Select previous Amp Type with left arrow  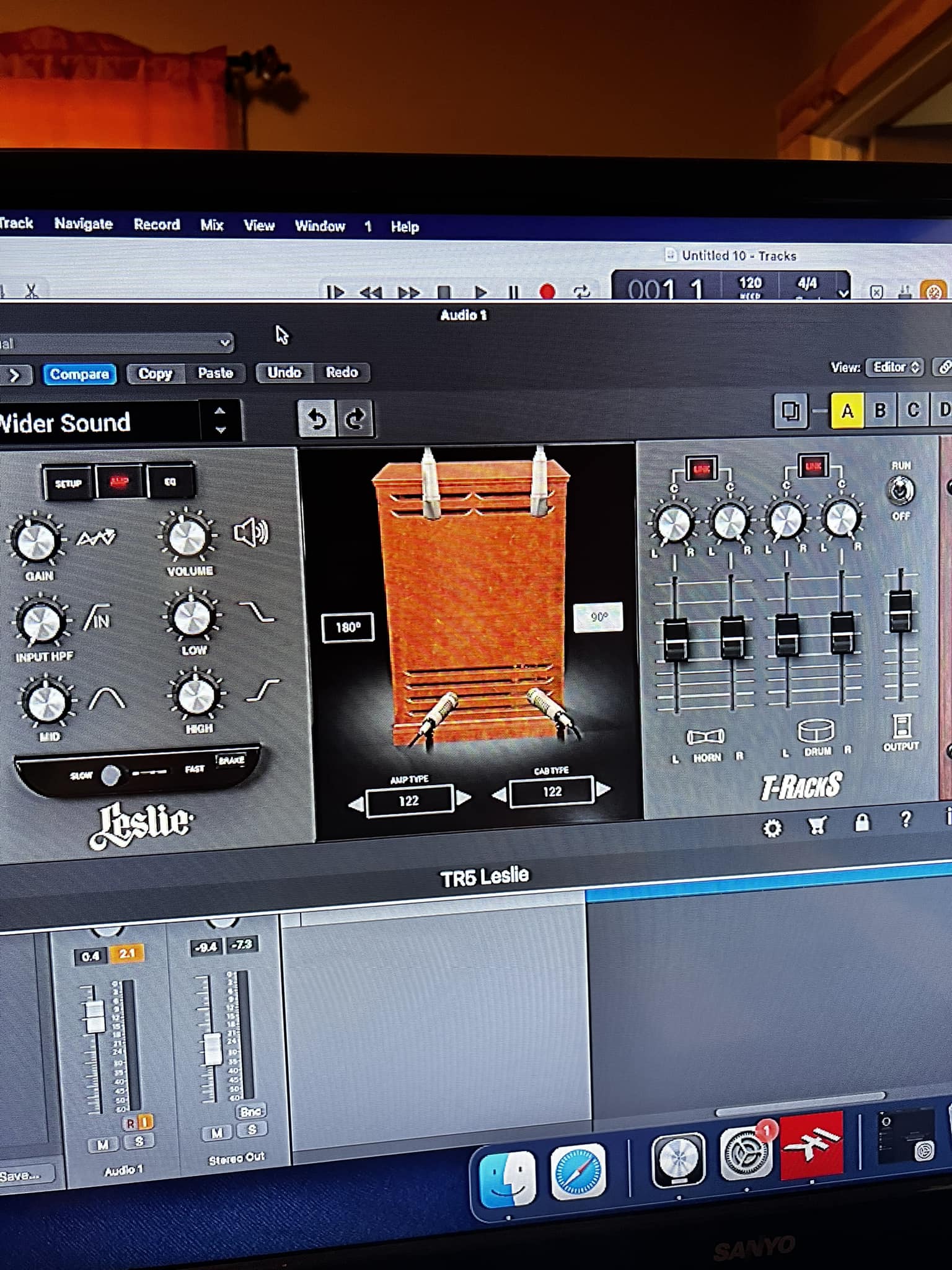tap(356, 805)
